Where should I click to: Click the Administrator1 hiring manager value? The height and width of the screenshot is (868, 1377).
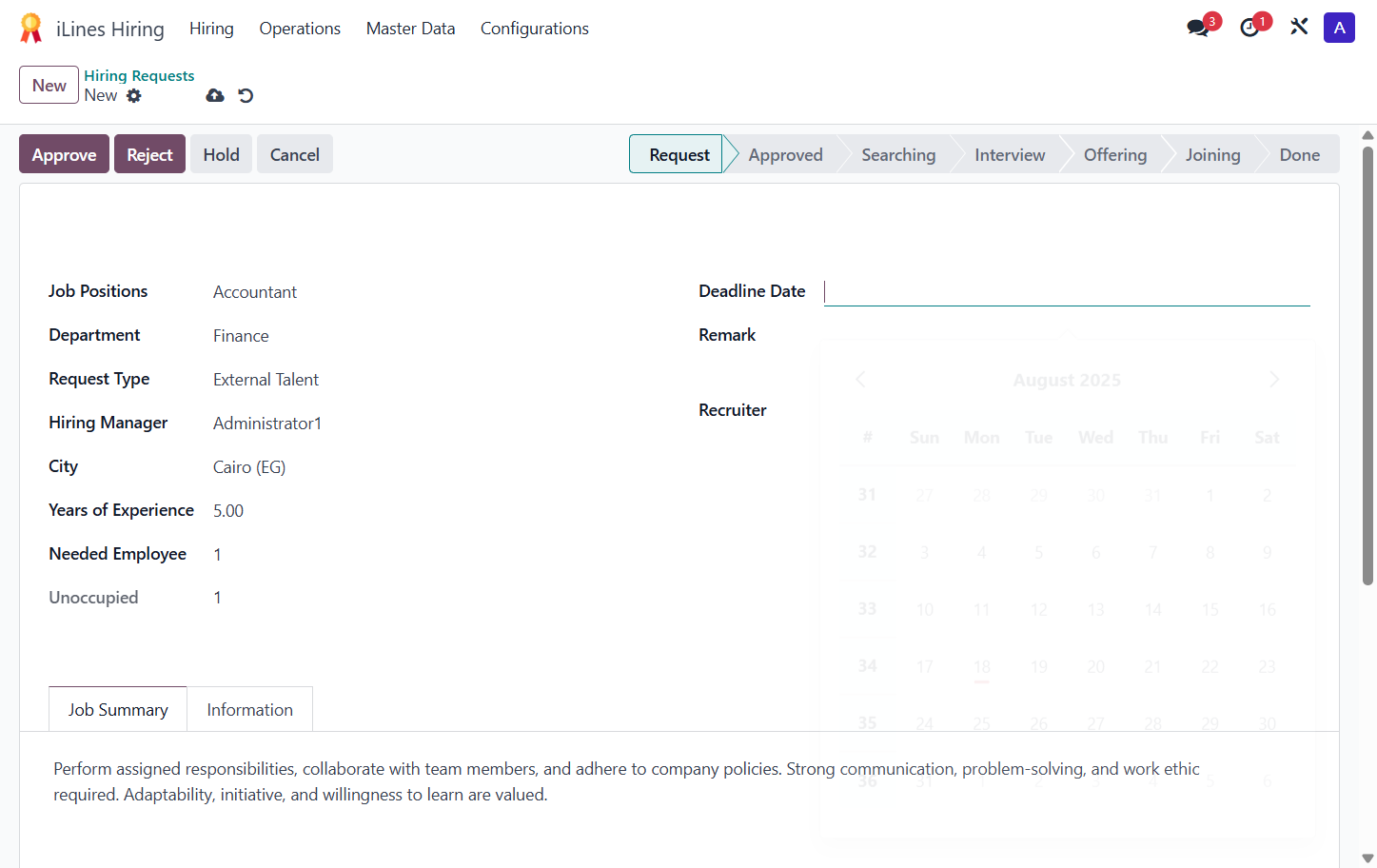pyautogui.click(x=267, y=424)
